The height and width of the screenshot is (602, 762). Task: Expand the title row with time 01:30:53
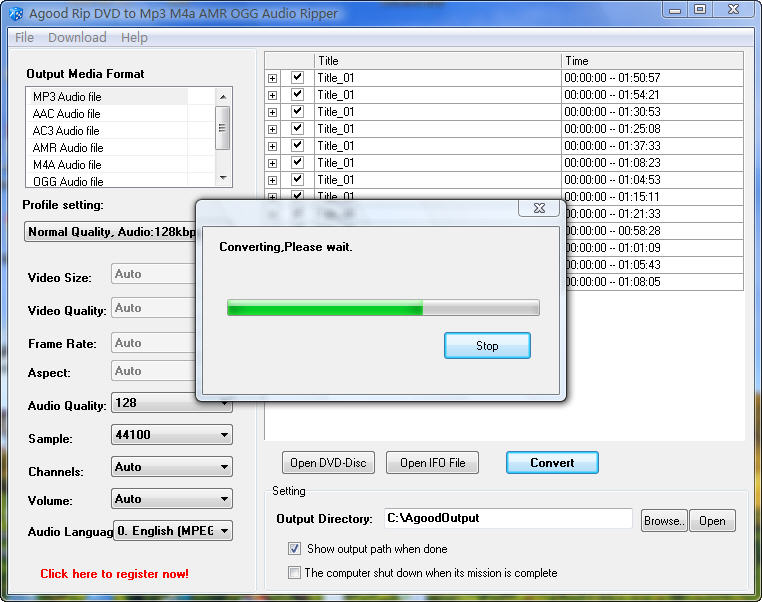273,112
